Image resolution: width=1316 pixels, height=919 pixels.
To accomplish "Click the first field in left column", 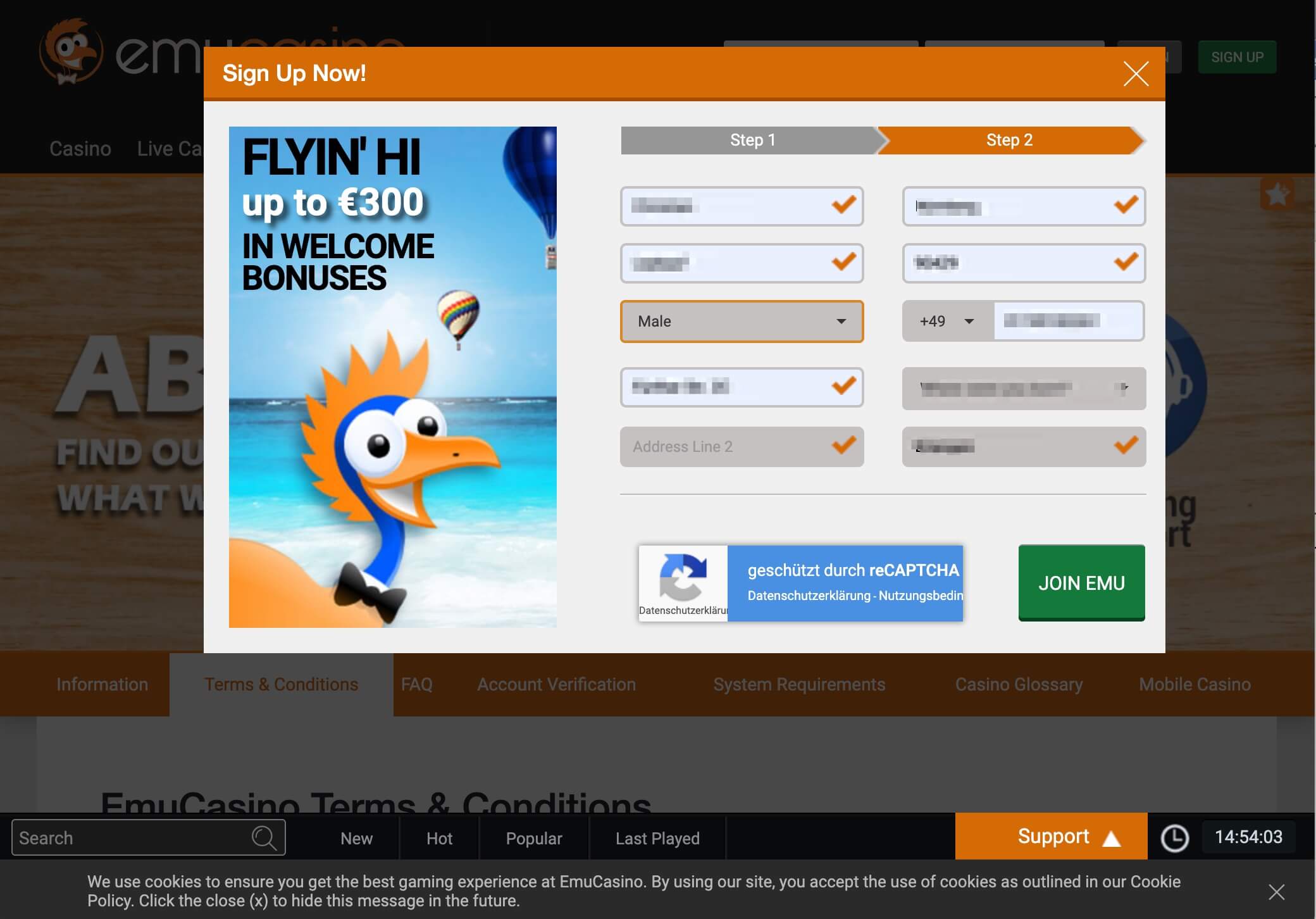I will click(x=742, y=206).
